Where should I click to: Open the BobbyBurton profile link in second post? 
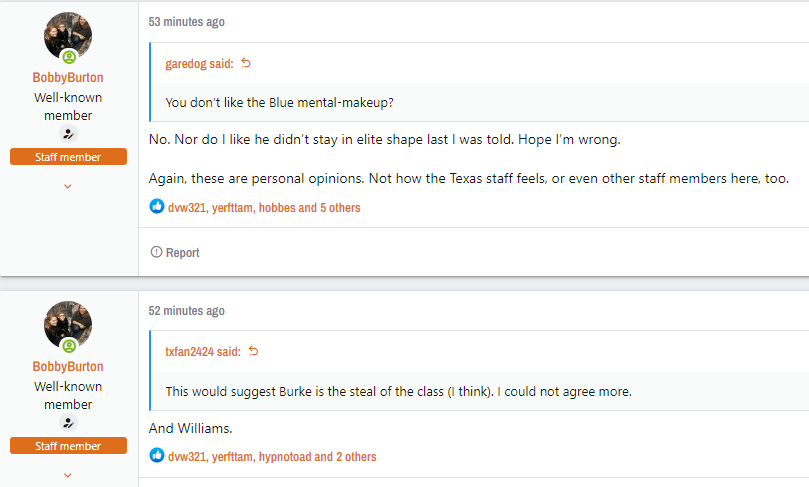(x=68, y=366)
